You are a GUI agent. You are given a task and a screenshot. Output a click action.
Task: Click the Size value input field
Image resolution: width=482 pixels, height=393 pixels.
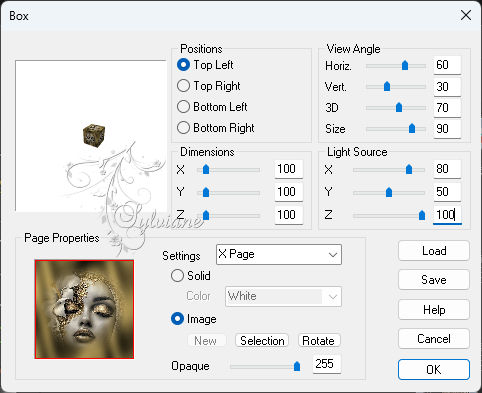(447, 129)
